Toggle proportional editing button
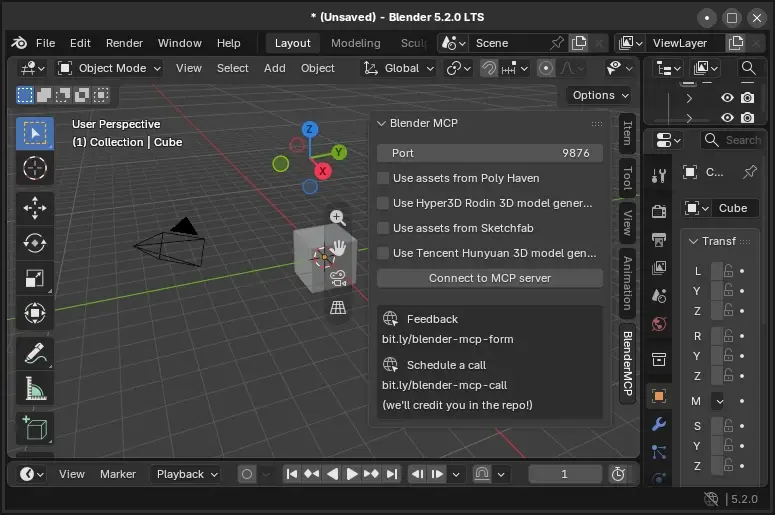The width and height of the screenshot is (775, 515). pyautogui.click(x=546, y=68)
